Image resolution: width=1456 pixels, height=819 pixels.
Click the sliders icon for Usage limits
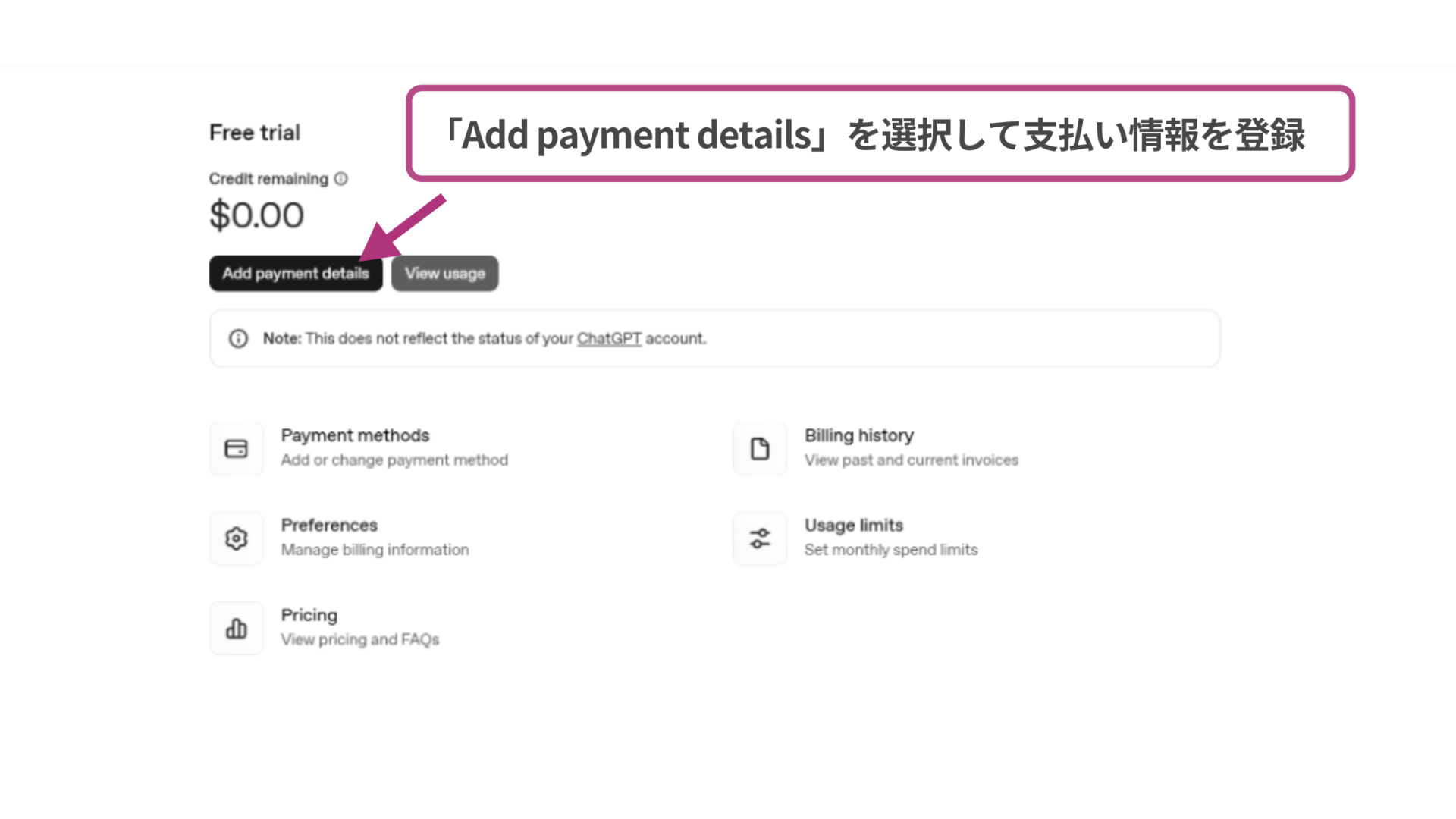click(x=759, y=538)
